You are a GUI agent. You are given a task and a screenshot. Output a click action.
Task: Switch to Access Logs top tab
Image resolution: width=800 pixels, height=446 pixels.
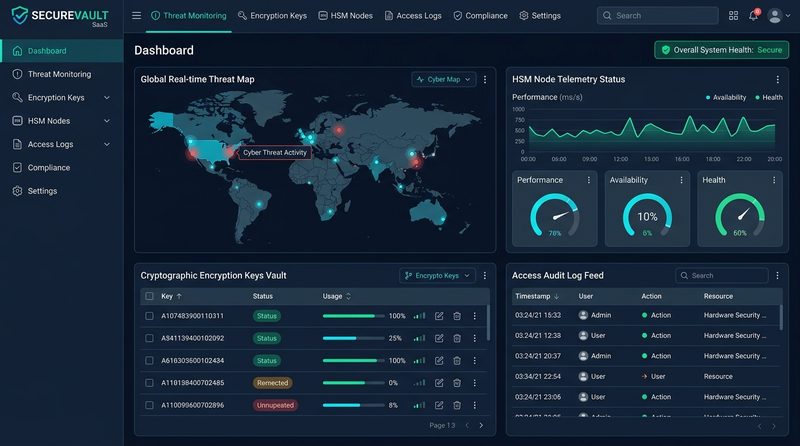tap(413, 16)
